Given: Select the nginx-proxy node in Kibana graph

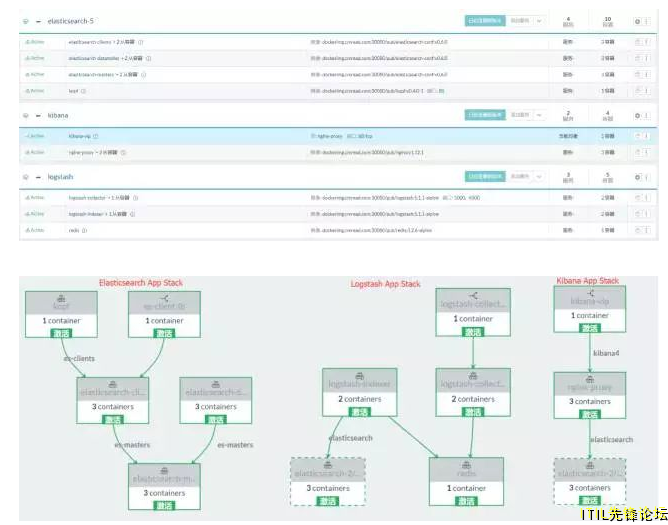Looking at the screenshot, I should [x=590, y=395].
